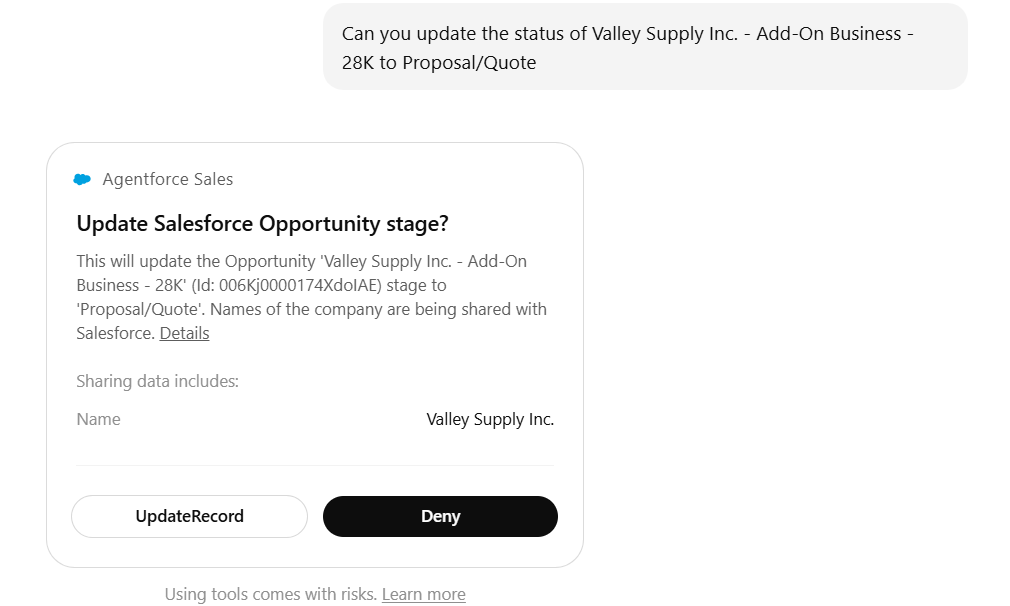Approve with the UpdateRecord button

point(189,517)
